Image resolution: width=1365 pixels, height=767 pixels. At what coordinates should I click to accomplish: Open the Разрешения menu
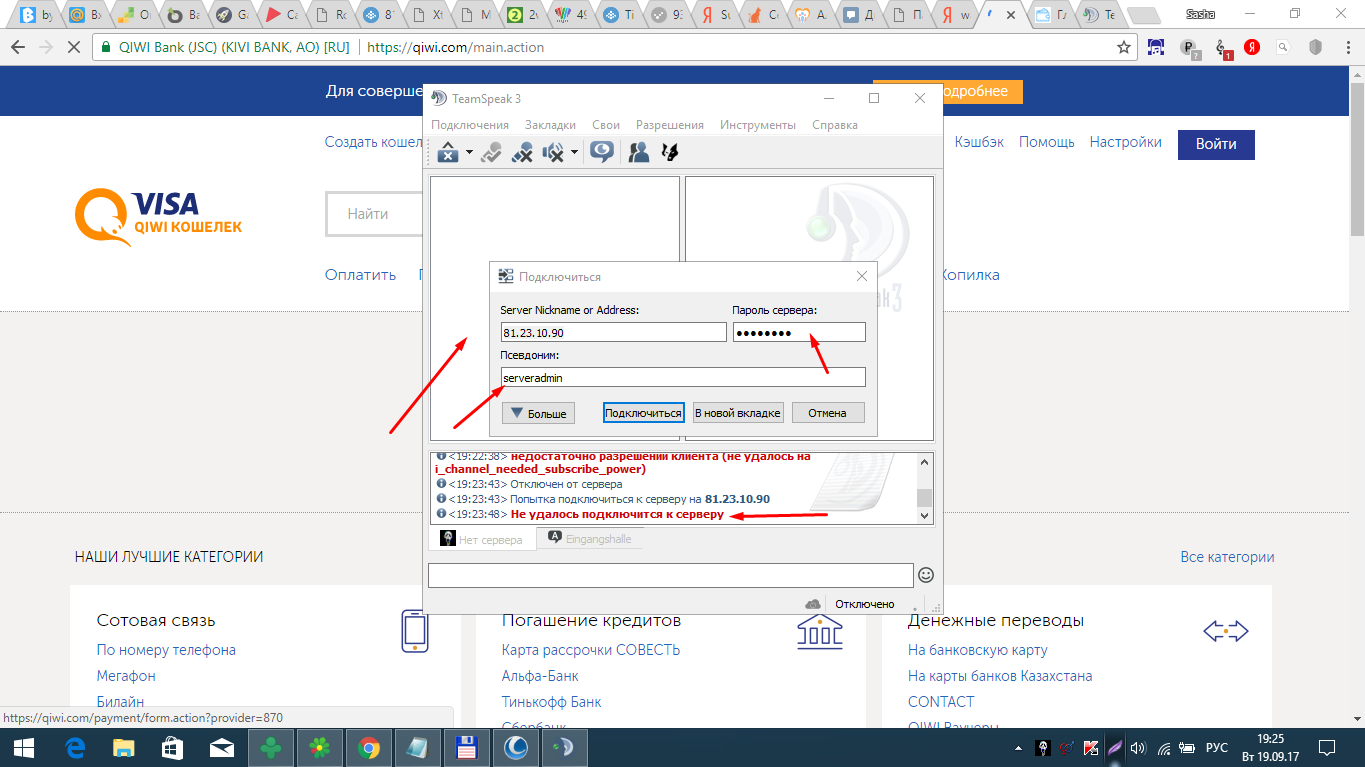(670, 125)
